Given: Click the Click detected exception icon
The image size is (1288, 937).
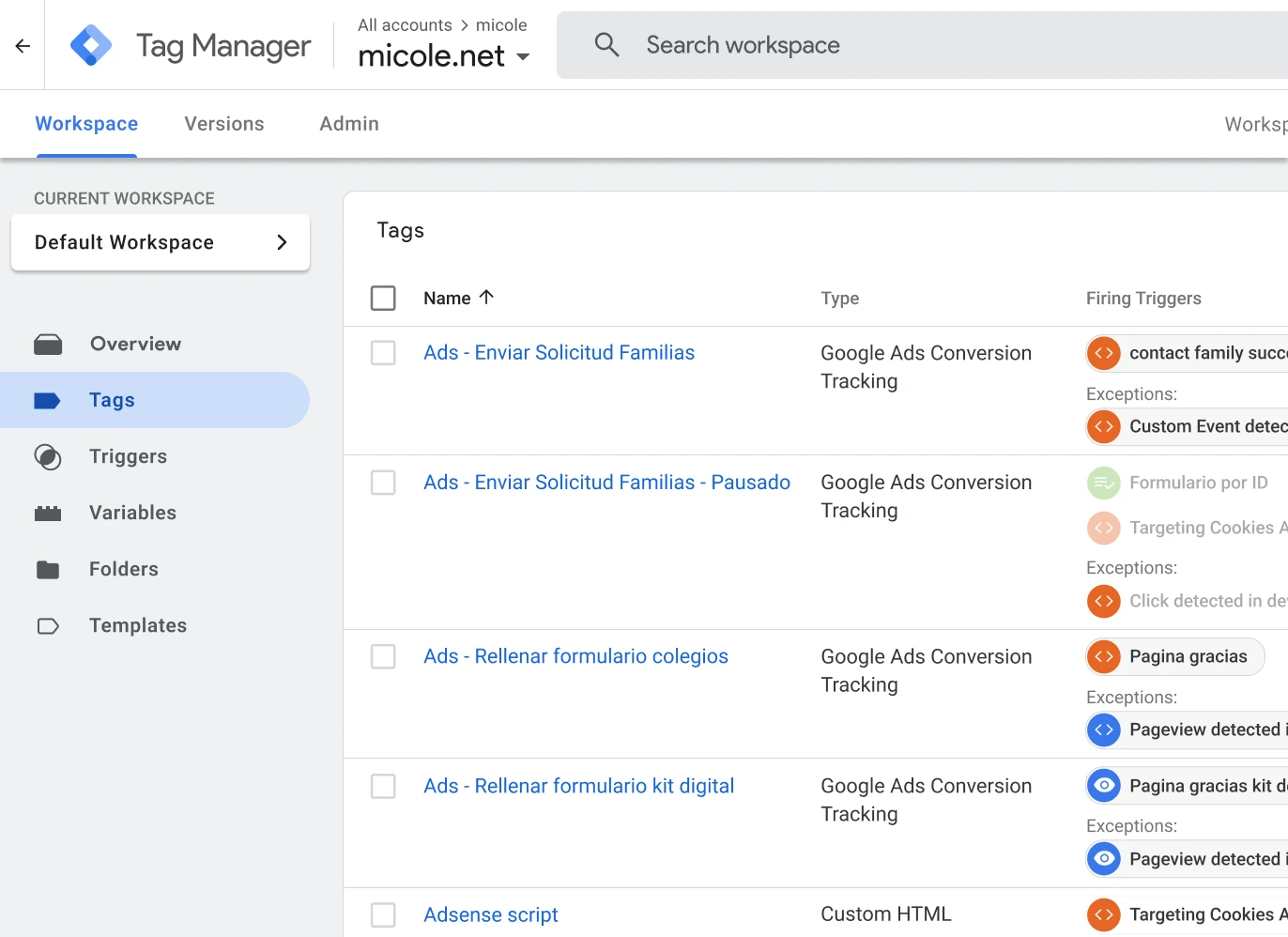Looking at the screenshot, I should (1104, 601).
